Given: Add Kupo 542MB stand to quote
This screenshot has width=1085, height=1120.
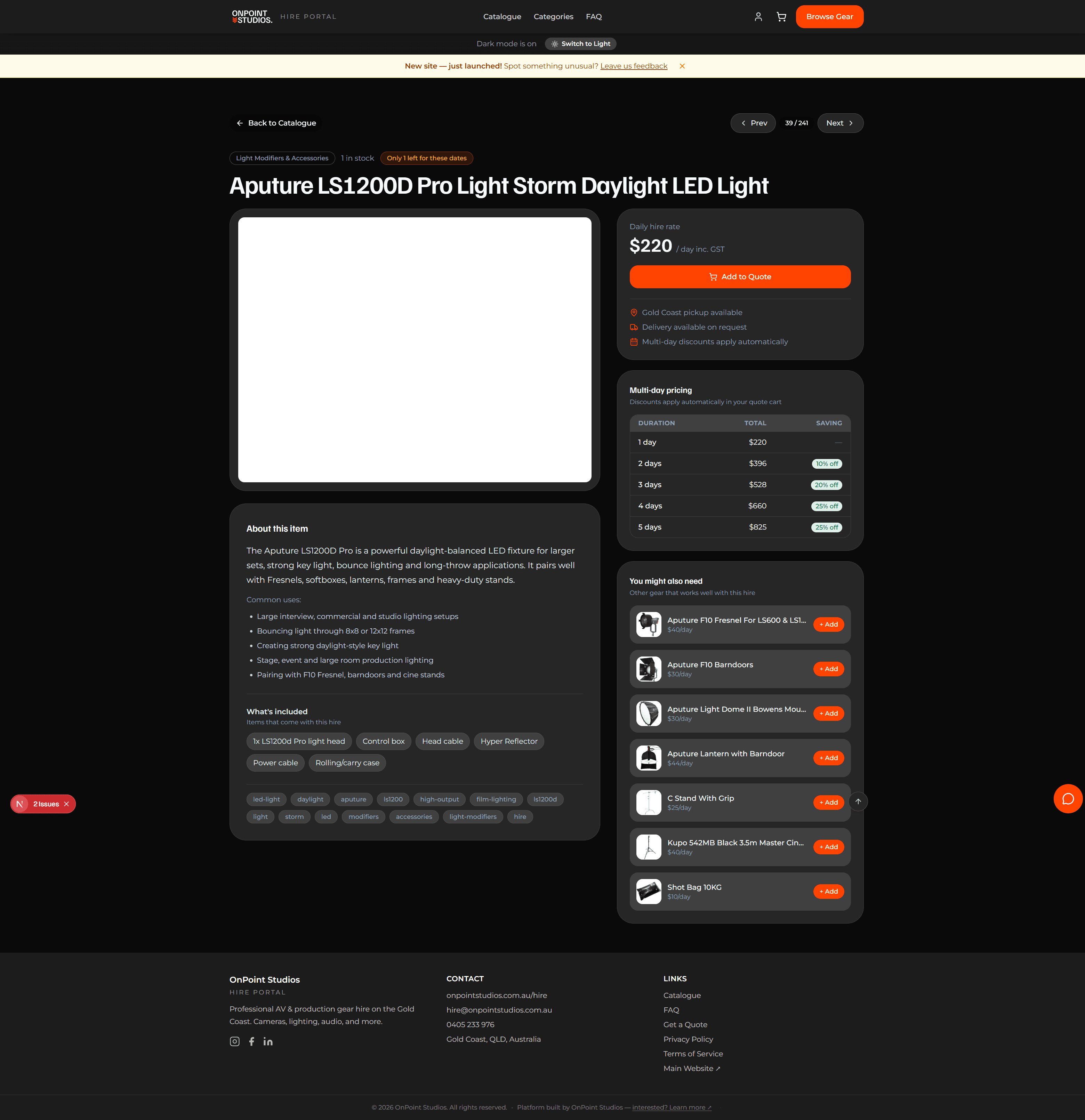Looking at the screenshot, I should 828,847.
